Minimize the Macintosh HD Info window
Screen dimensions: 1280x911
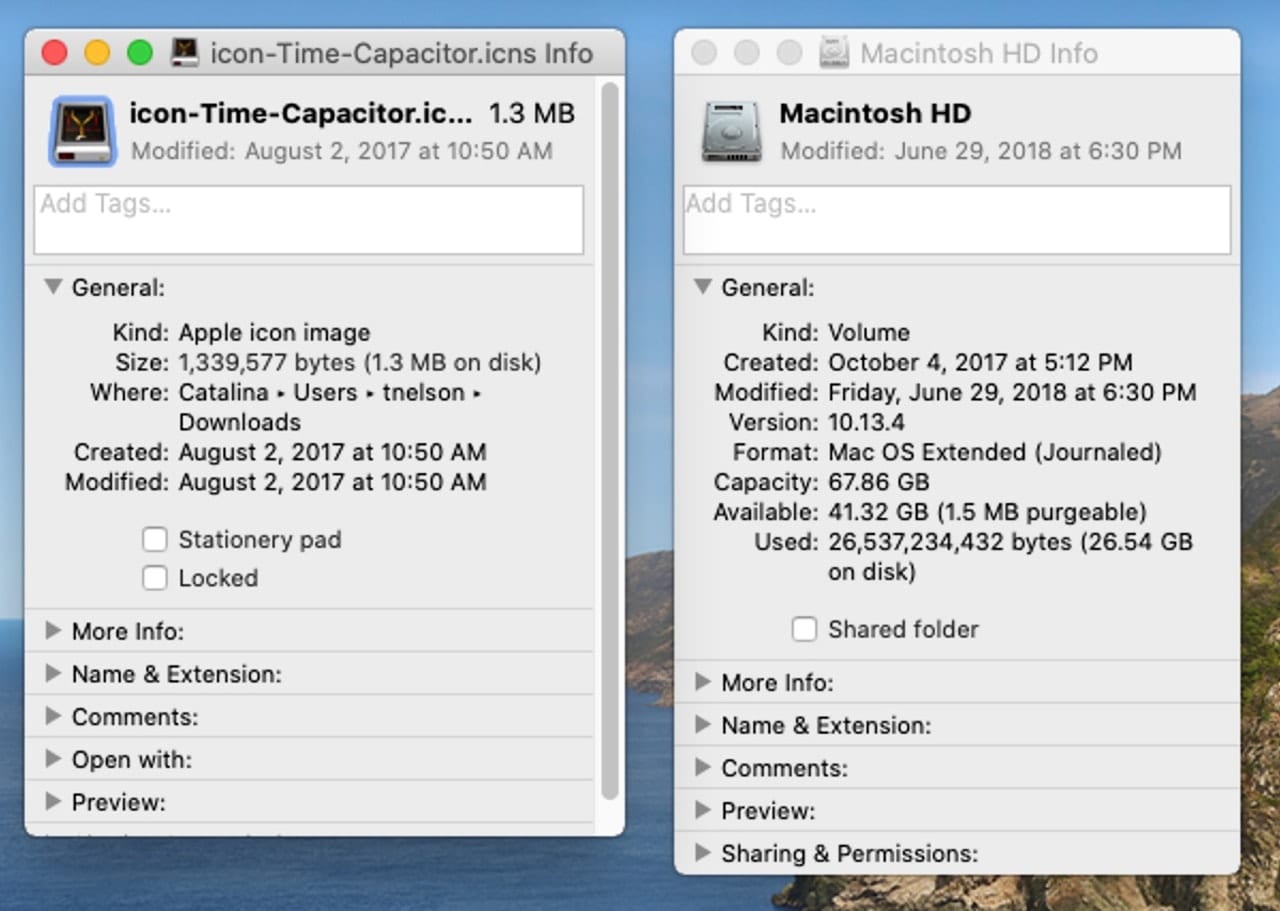(747, 53)
